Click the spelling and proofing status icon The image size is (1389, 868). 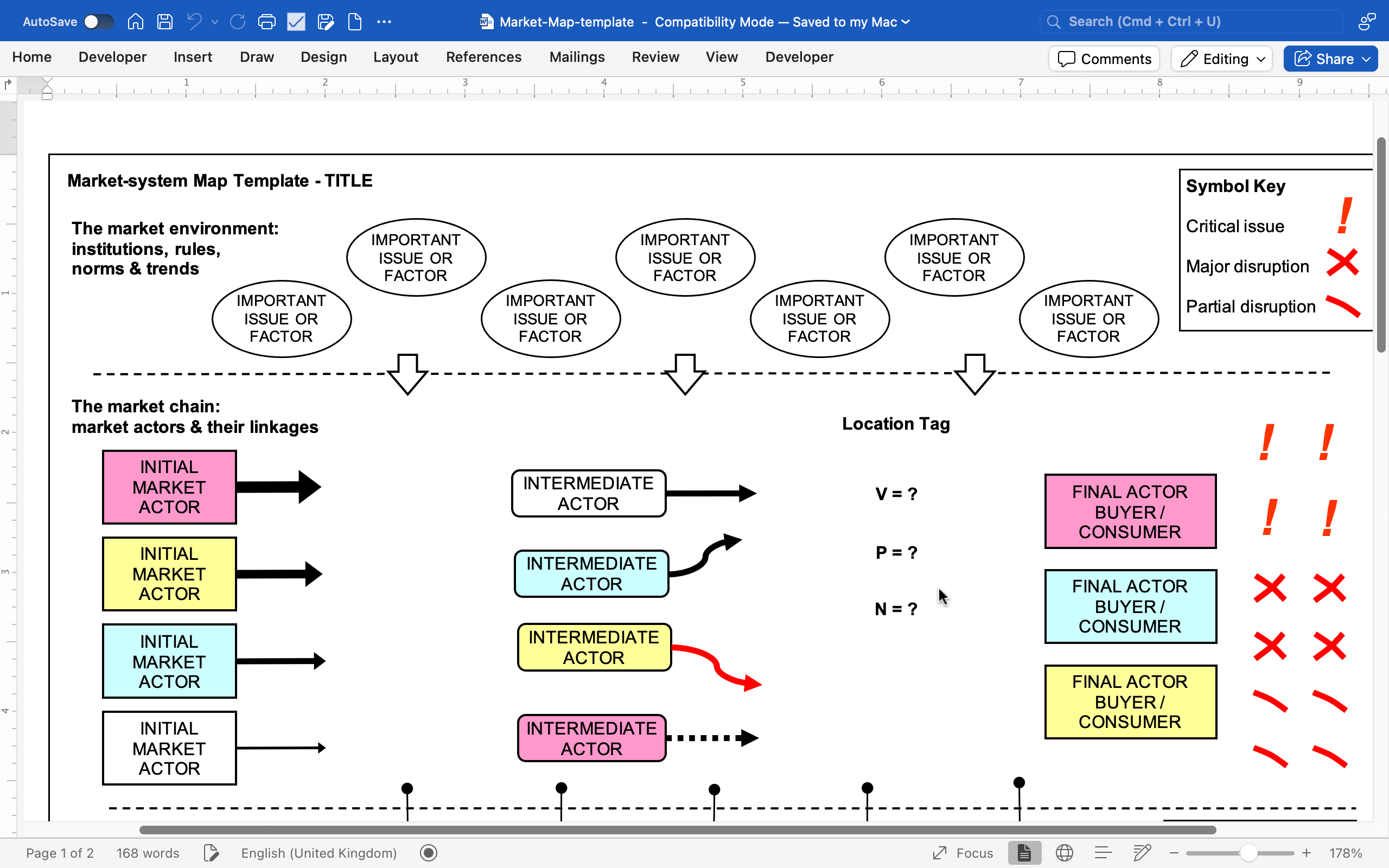[x=211, y=853]
